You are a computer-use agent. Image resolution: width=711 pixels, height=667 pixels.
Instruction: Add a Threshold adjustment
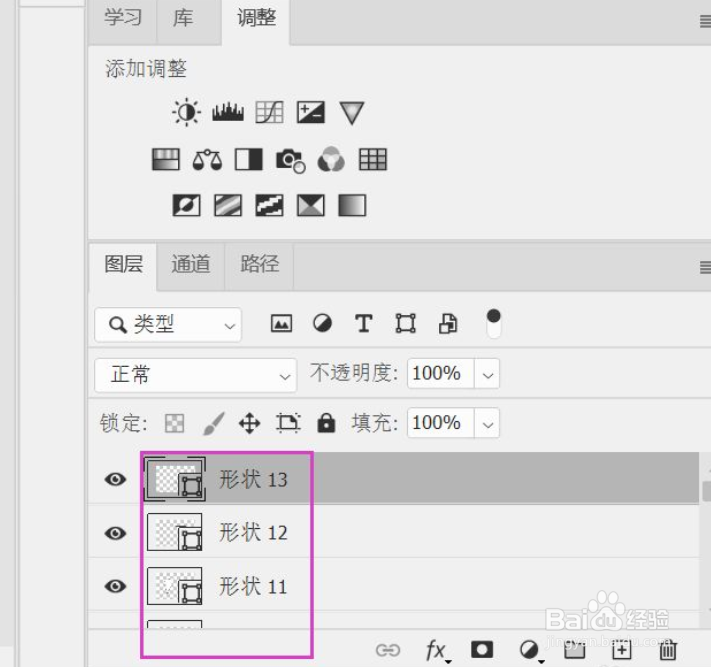click(269, 205)
